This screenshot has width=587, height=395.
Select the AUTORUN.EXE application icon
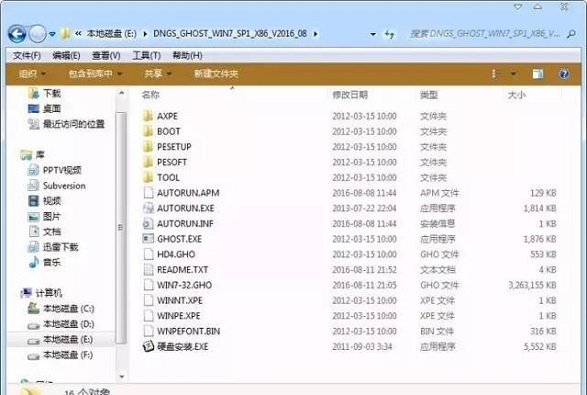coord(149,208)
